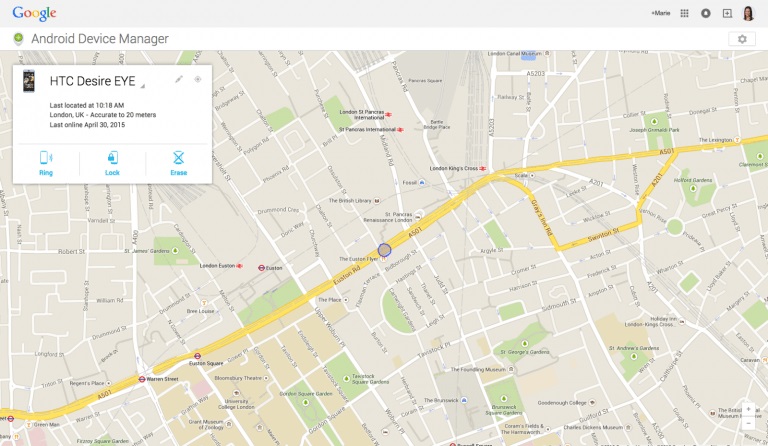Click the London King's Cross station marker
768x446 pixels.
pos(482,168)
